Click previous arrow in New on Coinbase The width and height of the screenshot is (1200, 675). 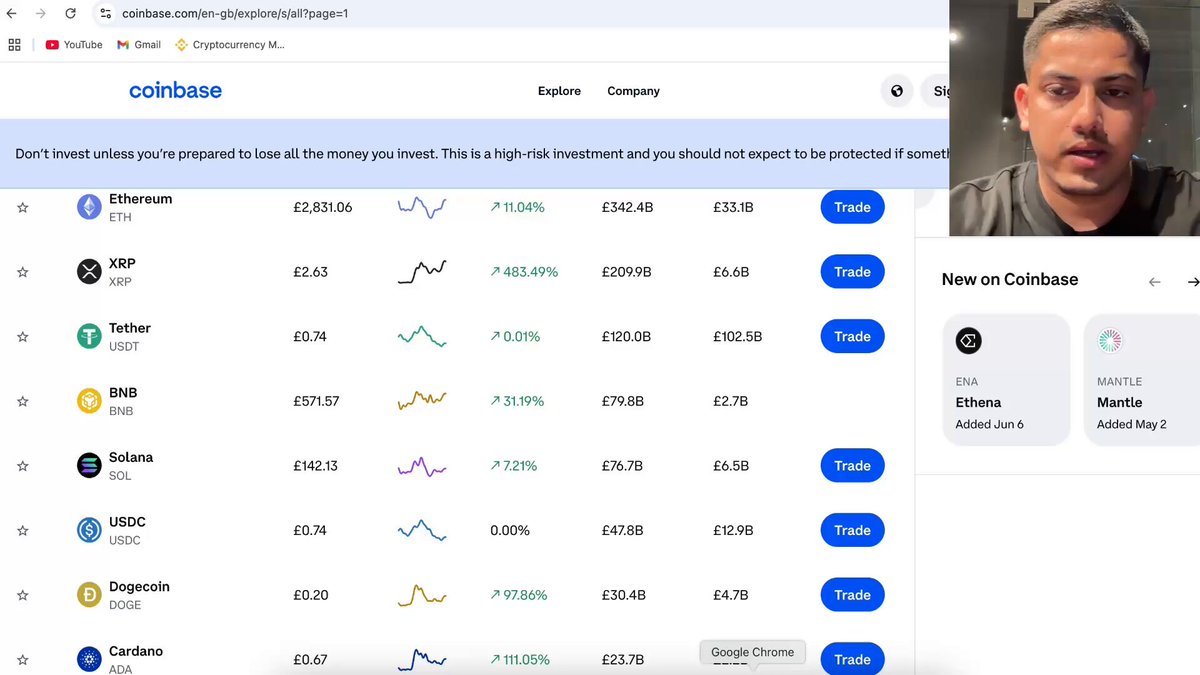pos(1155,282)
